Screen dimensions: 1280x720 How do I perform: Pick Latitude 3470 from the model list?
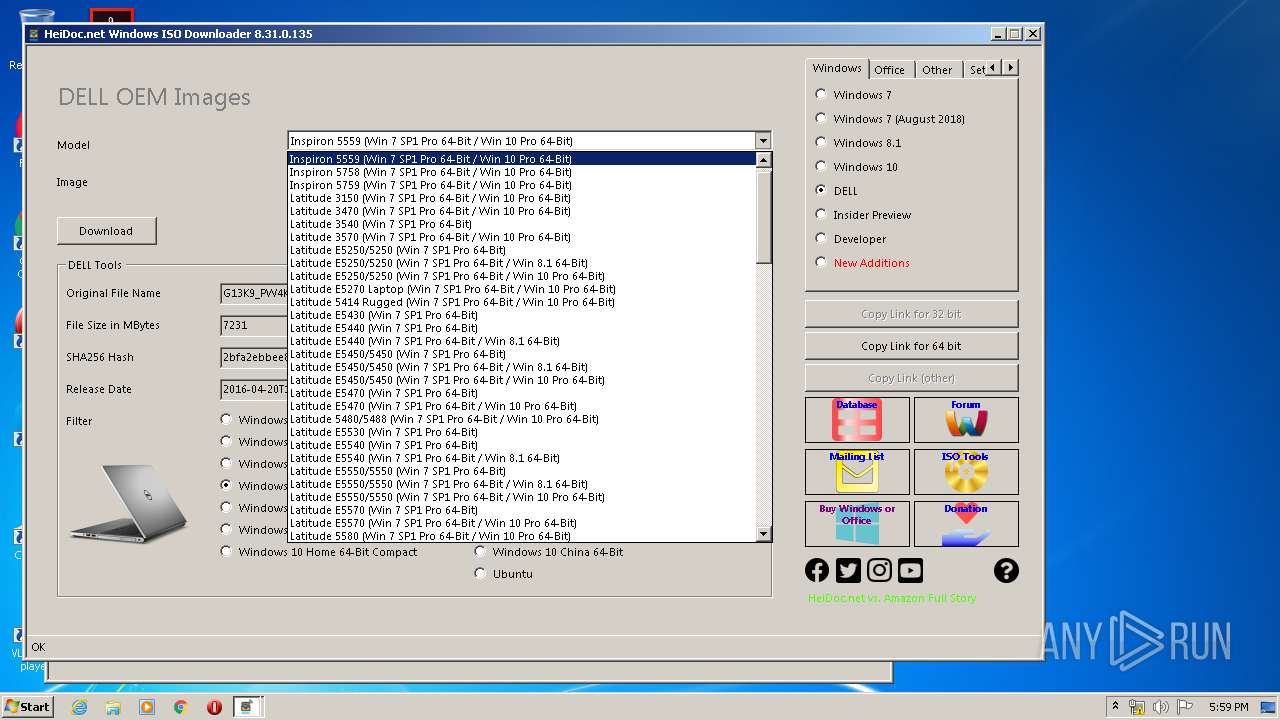point(521,211)
